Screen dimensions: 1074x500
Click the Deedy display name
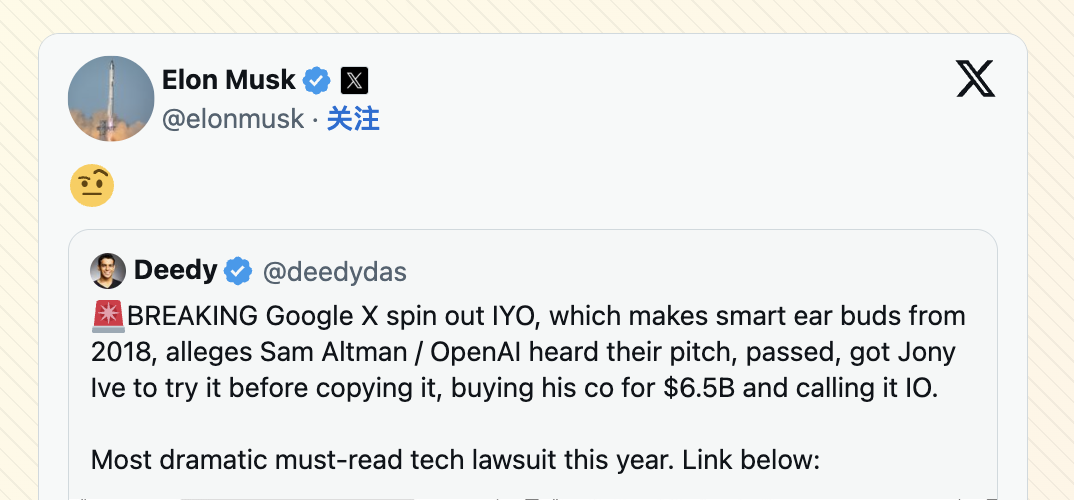[x=175, y=271]
